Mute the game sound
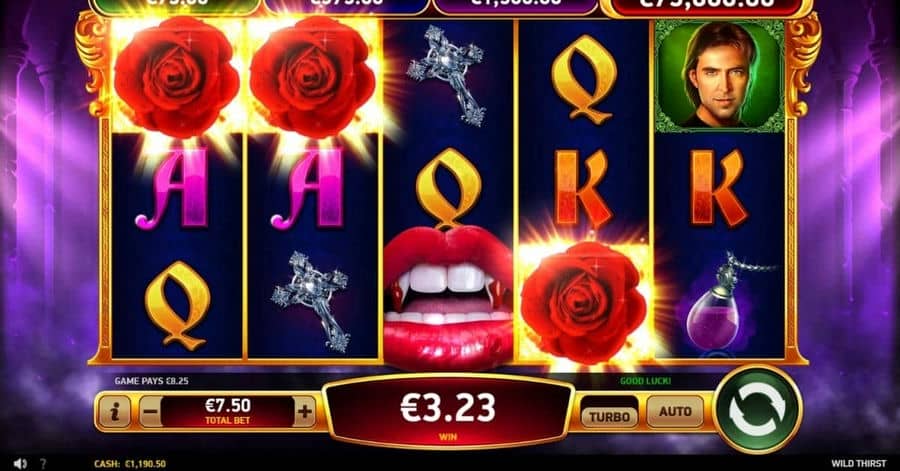Viewport: 900px width, 471px height. tap(20, 464)
